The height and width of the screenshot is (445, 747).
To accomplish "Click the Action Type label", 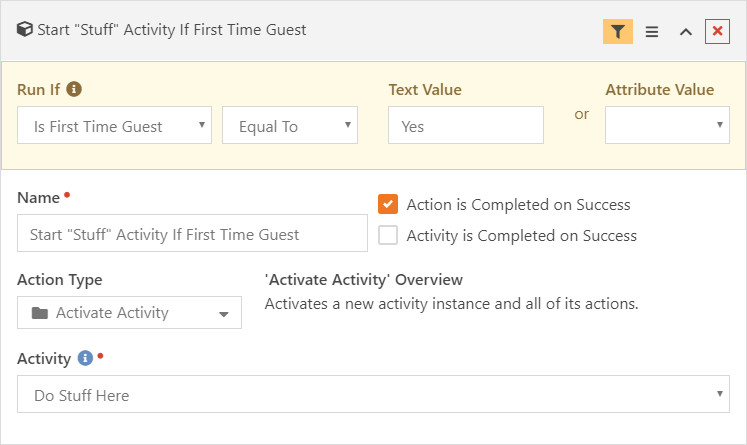I will [60, 280].
